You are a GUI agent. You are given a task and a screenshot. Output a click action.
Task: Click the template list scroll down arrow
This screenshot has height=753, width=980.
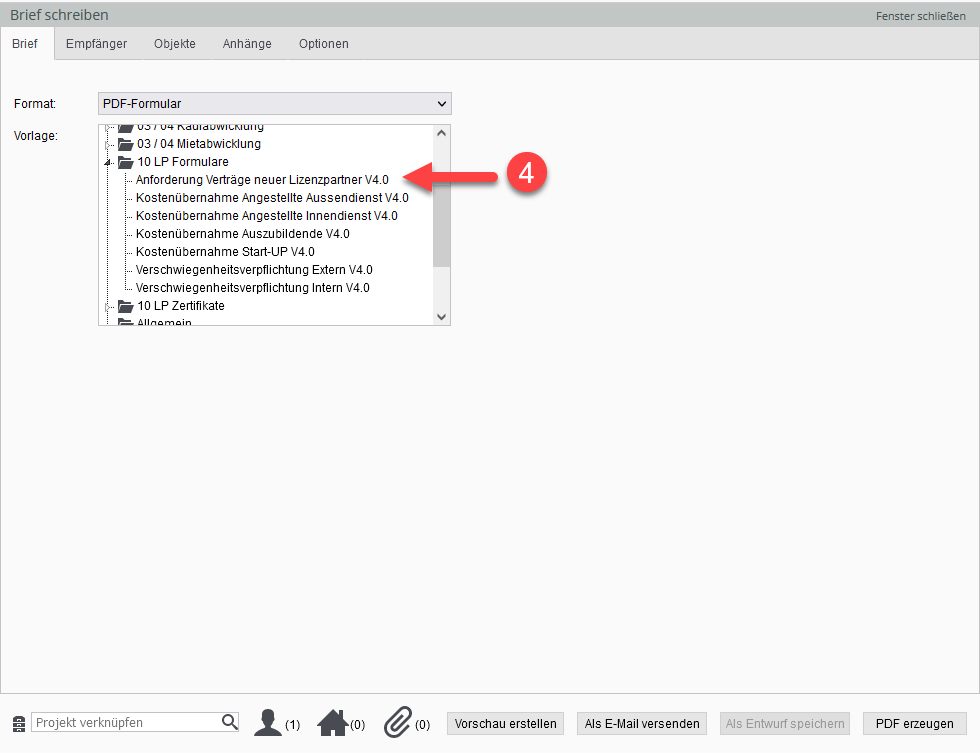tap(442, 316)
